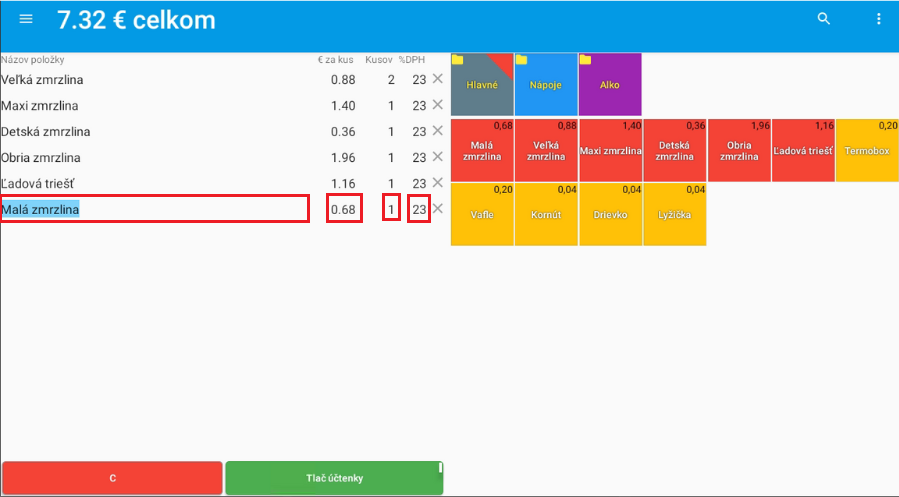Image resolution: width=899 pixels, height=497 pixels.
Task: Select the Lyžička product tile
Action: tap(674, 214)
